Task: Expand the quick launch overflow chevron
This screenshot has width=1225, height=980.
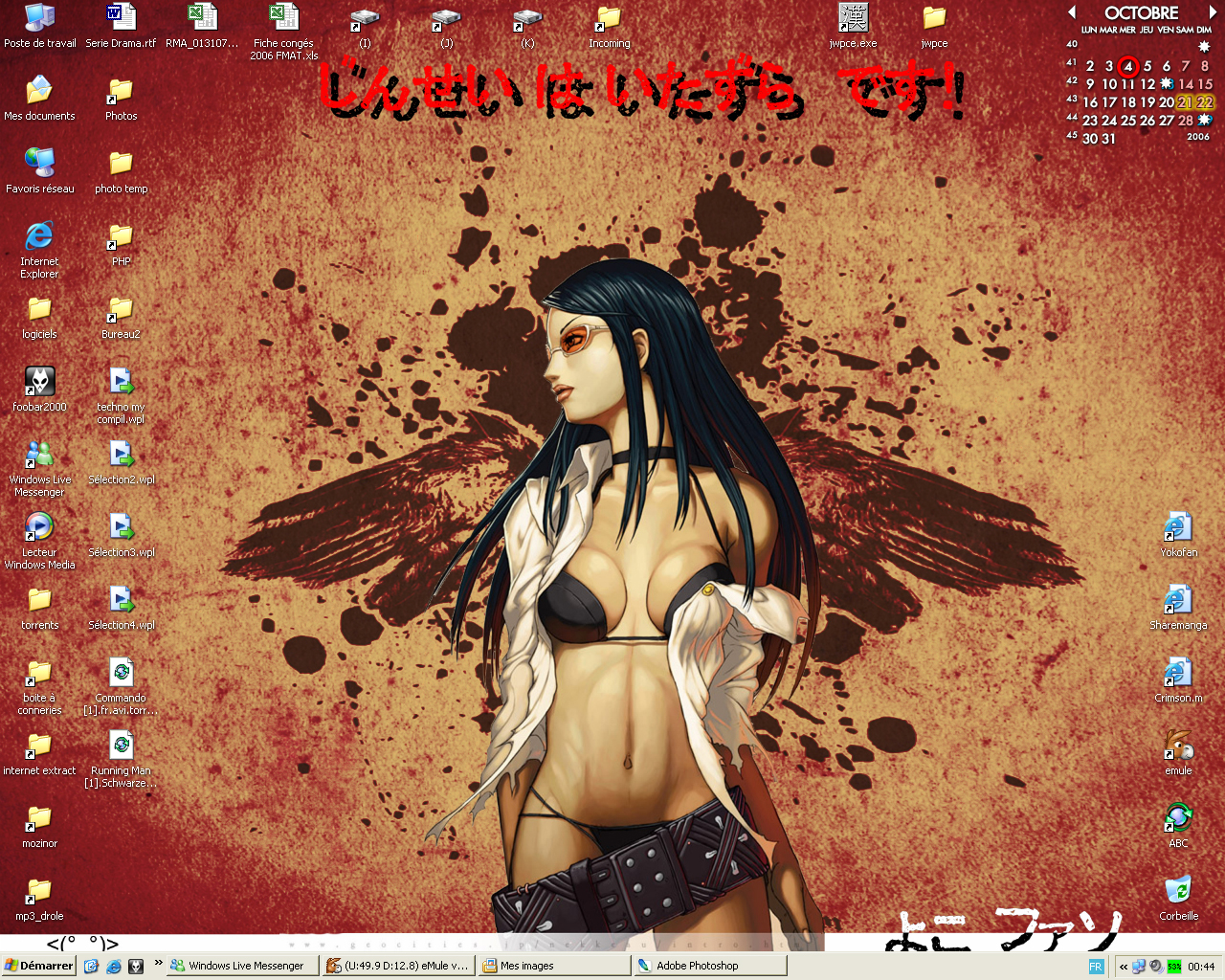Action: point(158,963)
